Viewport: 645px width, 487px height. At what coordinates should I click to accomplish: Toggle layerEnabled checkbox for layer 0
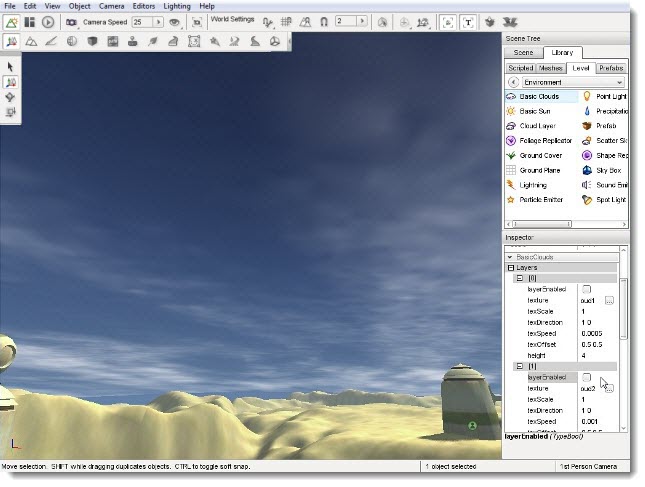click(x=586, y=289)
